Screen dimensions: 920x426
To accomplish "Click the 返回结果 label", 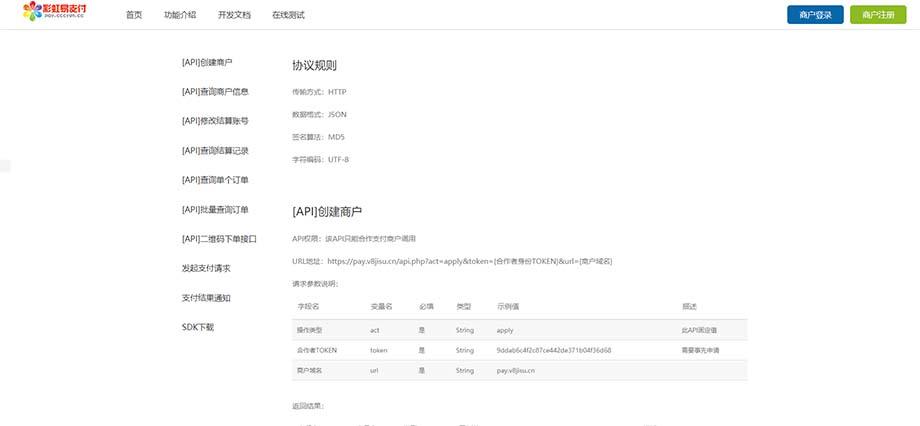I will [308, 406].
